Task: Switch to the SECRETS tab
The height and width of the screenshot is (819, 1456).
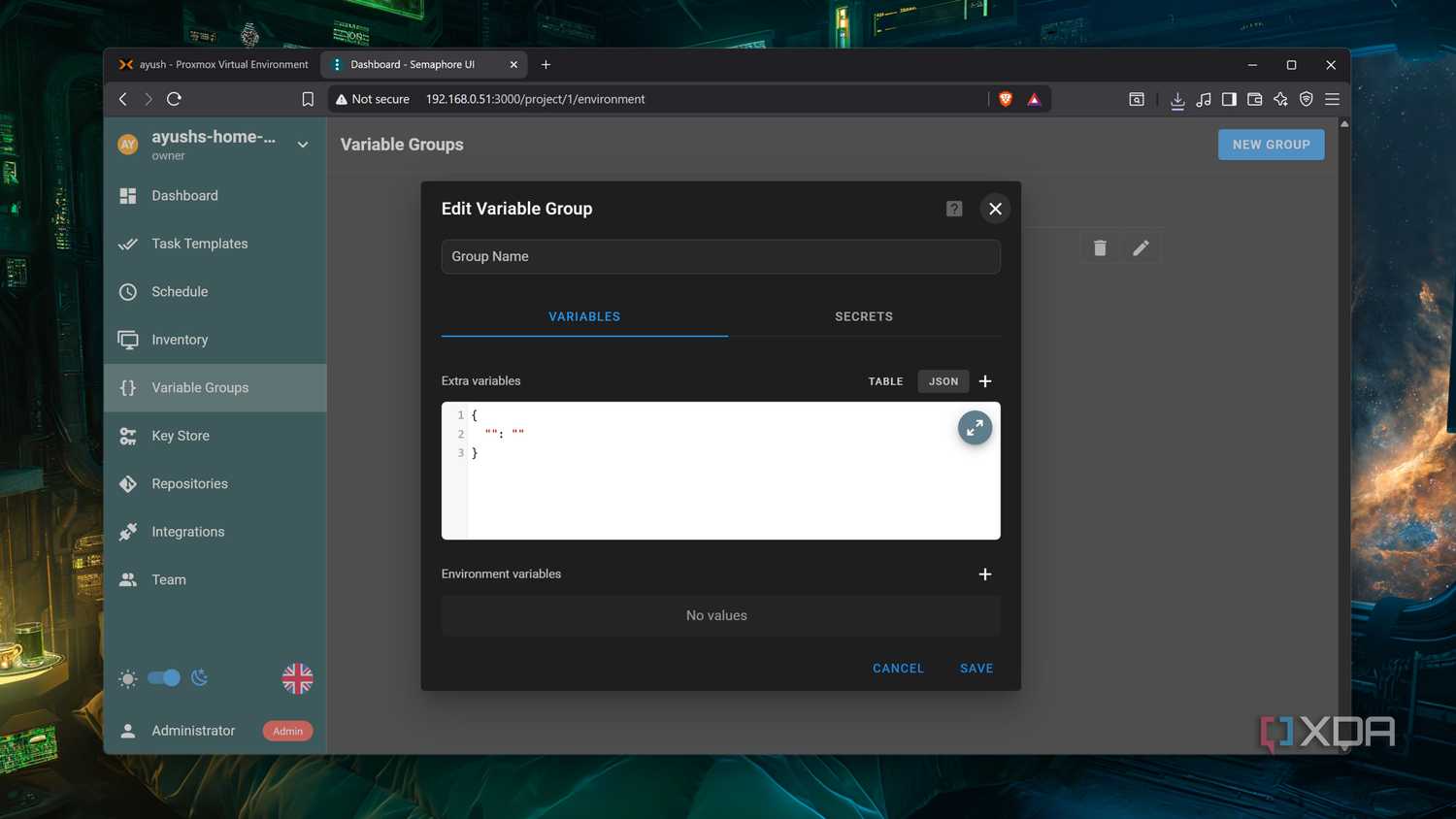Action: tap(864, 316)
